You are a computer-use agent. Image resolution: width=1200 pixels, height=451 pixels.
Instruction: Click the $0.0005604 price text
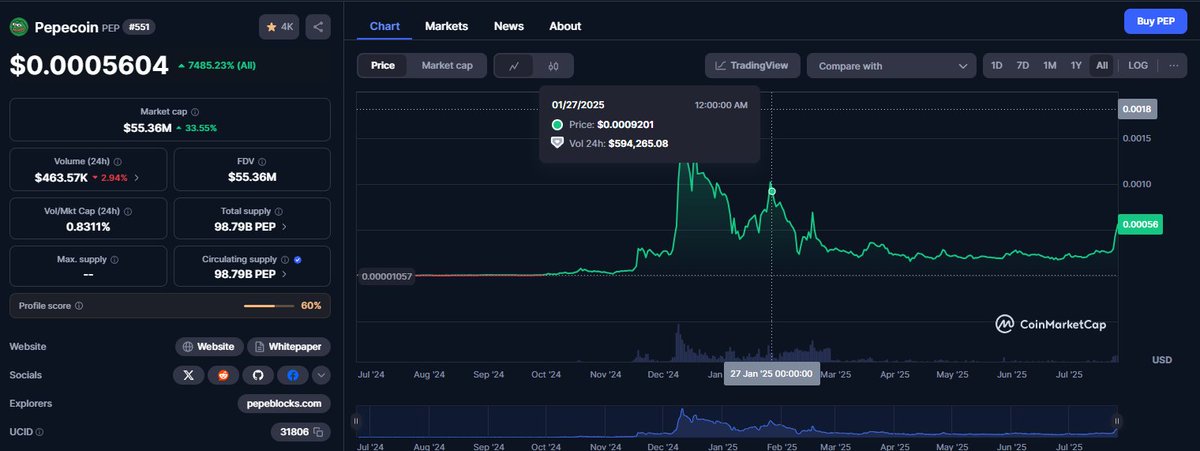tap(89, 66)
